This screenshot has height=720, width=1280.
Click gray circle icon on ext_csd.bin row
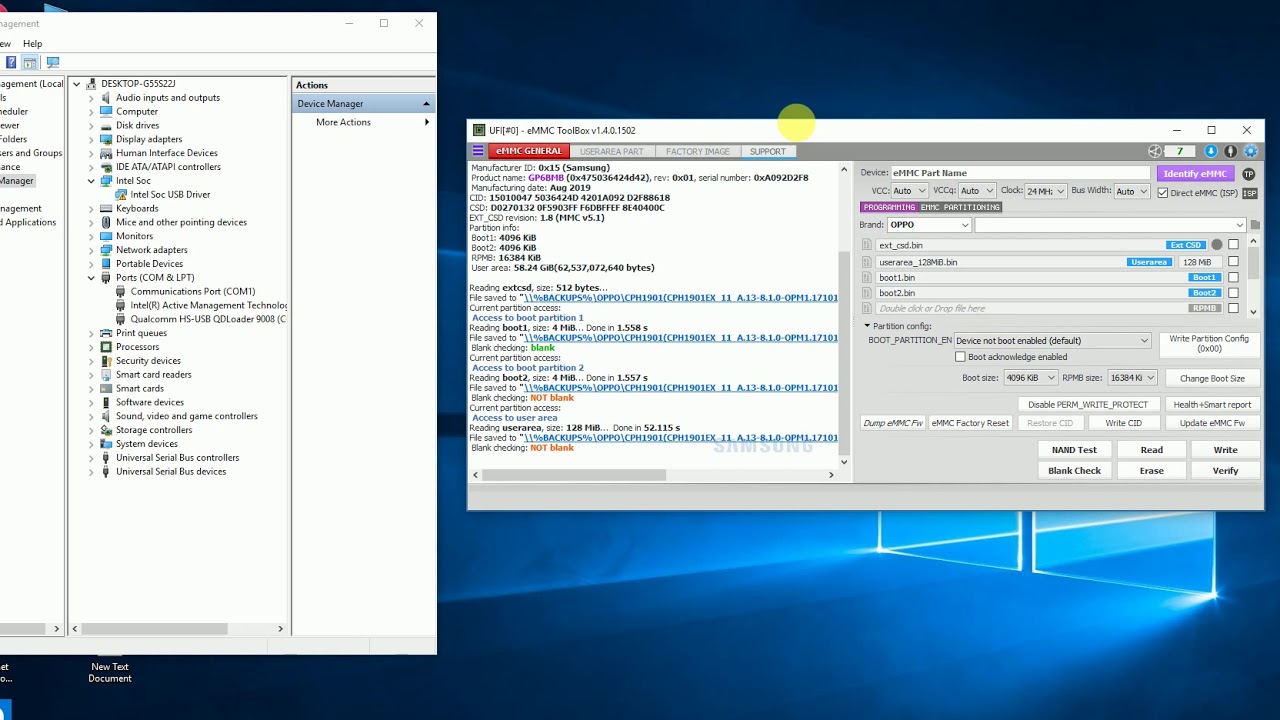(1217, 245)
